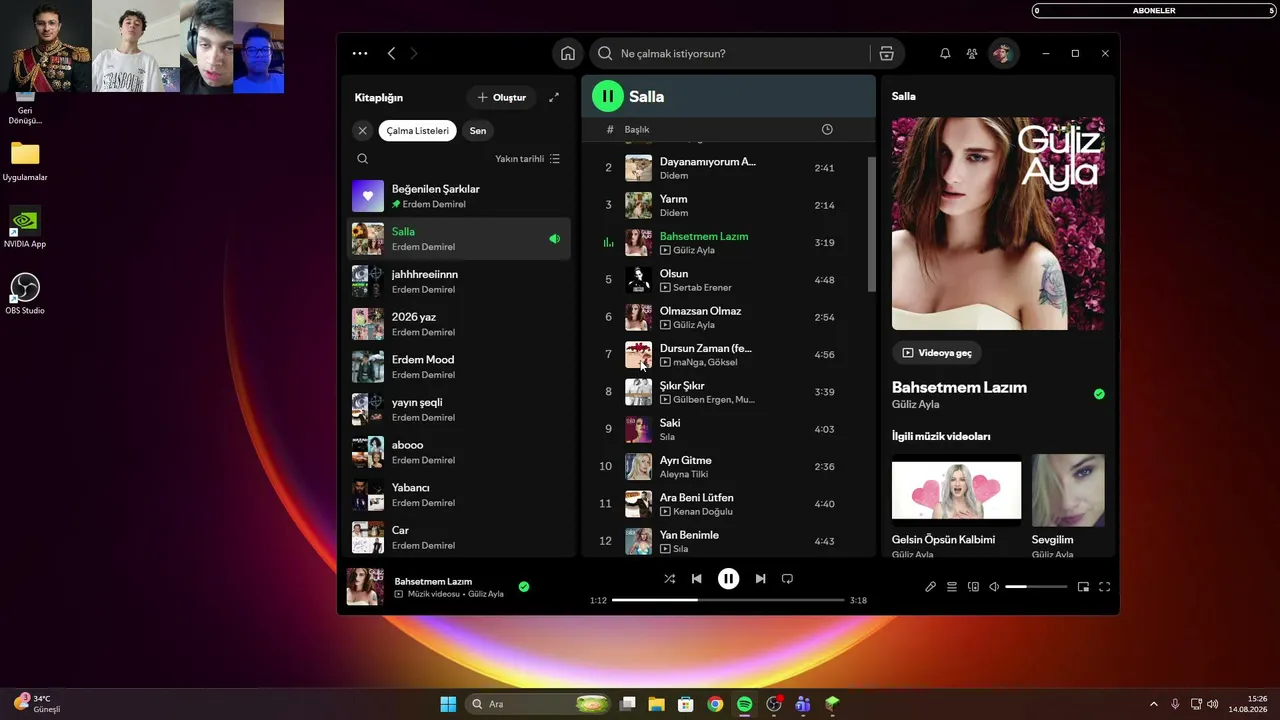Screen dimensions: 1280x720
Task: Search within your library
Action: pos(362,158)
